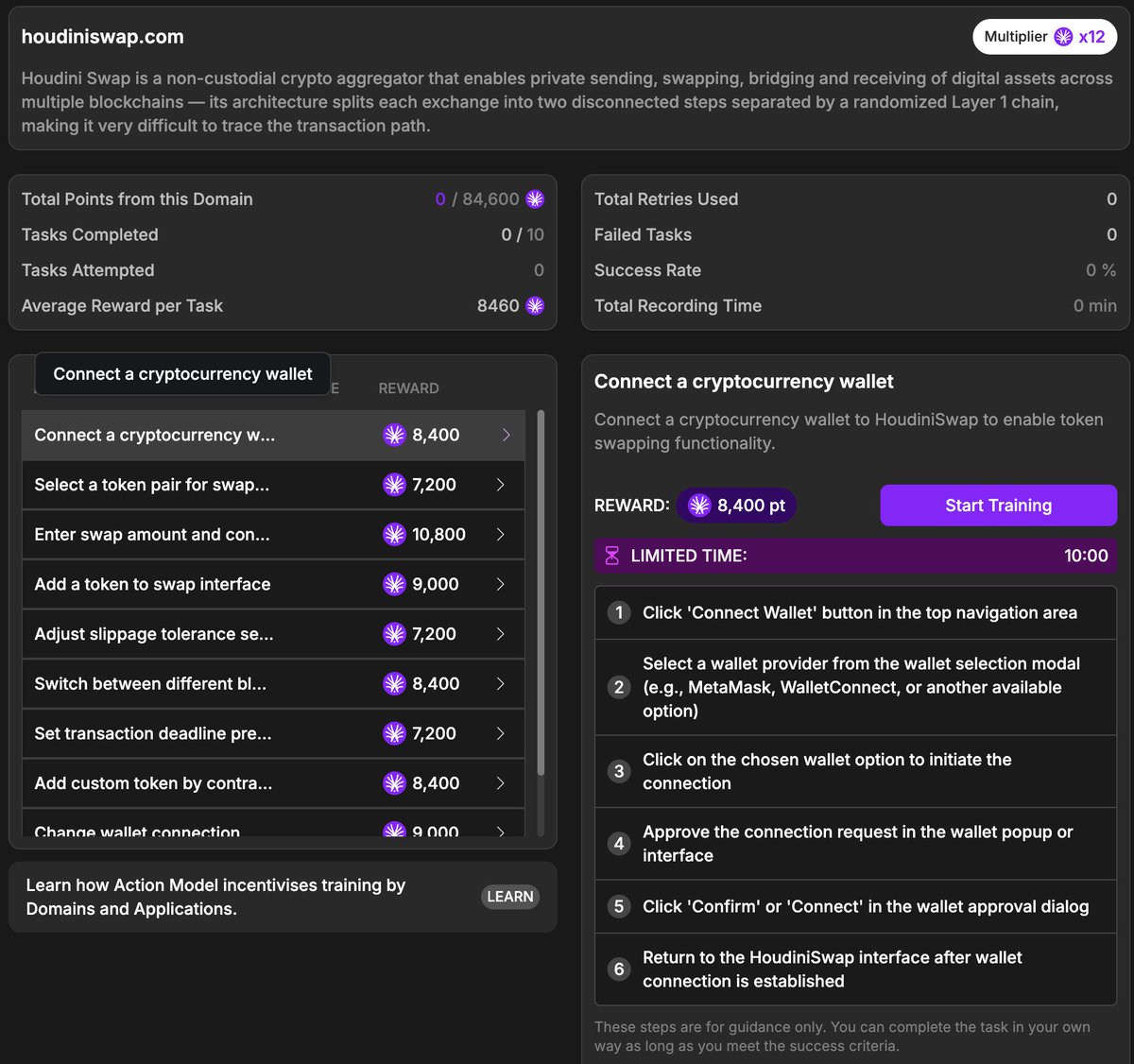Click points icon in Adjust slippage tolerance row

pos(394,634)
